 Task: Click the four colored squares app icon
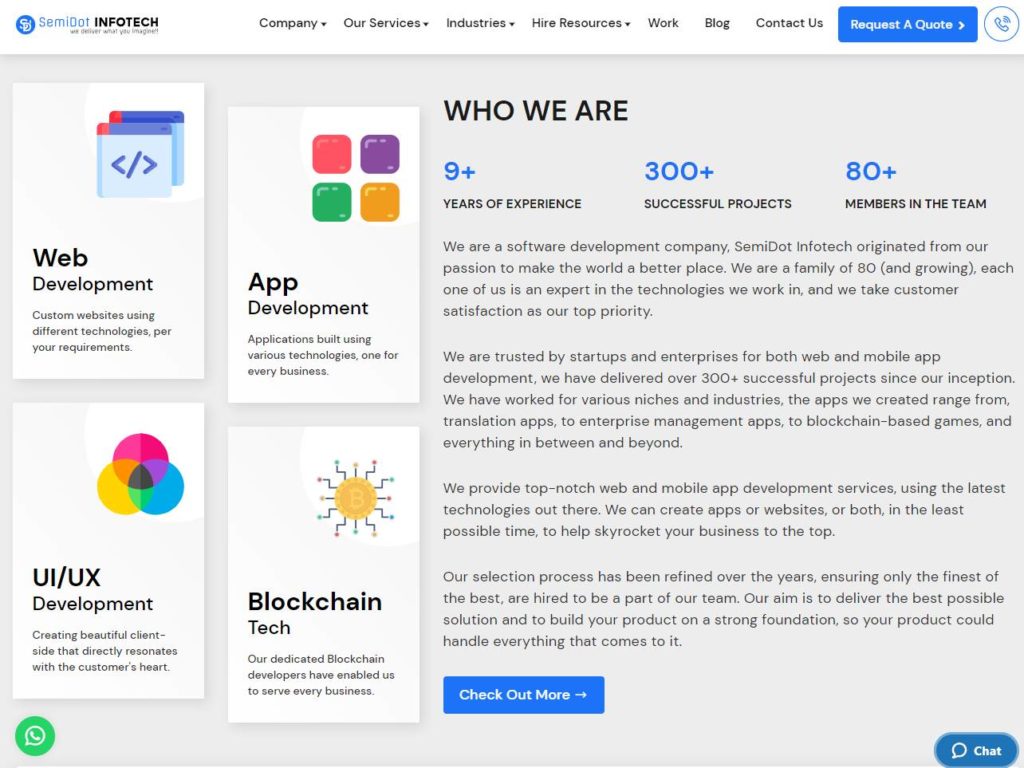(x=356, y=178)
